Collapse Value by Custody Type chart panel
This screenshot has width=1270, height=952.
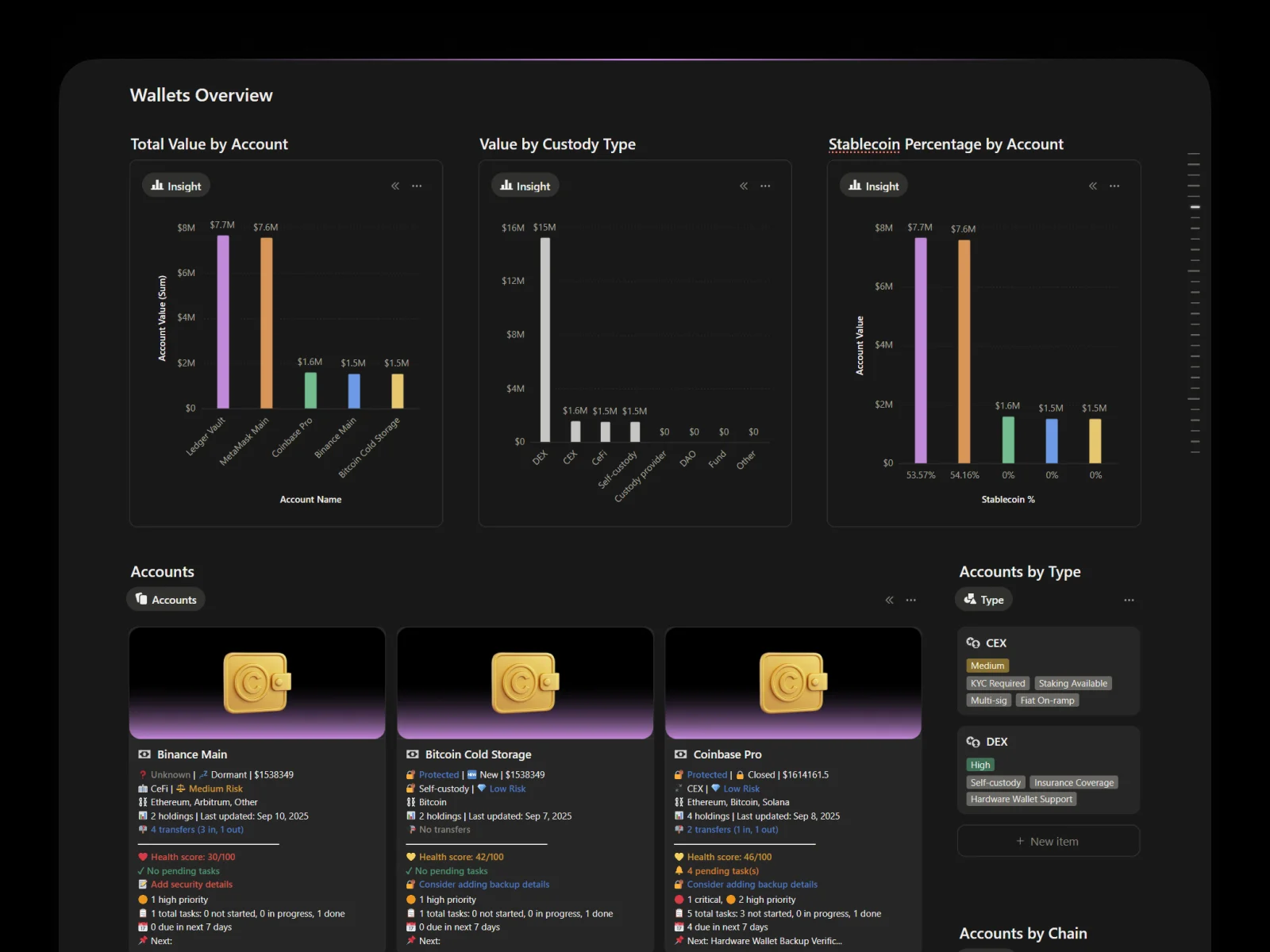click(744, 186)
